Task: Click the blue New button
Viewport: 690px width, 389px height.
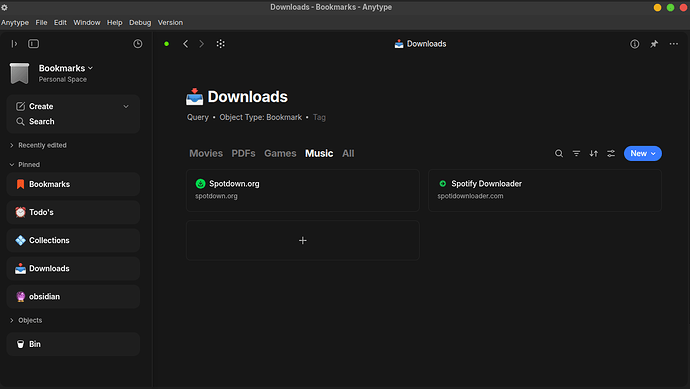Action: (x=642, y=154)
